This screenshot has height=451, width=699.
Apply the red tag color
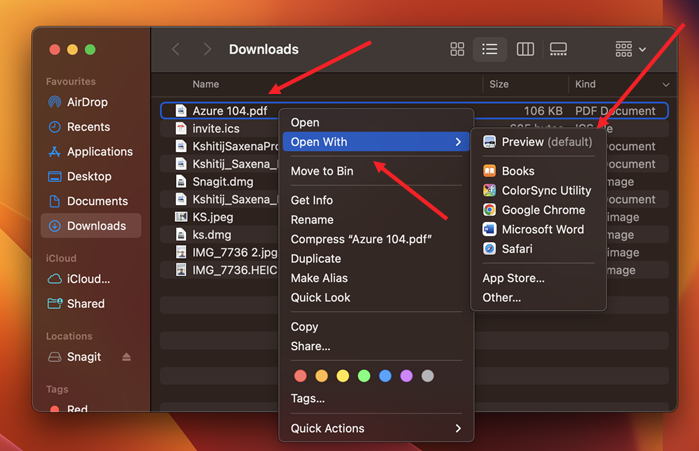pyautogui.click(x=300, y=376)
